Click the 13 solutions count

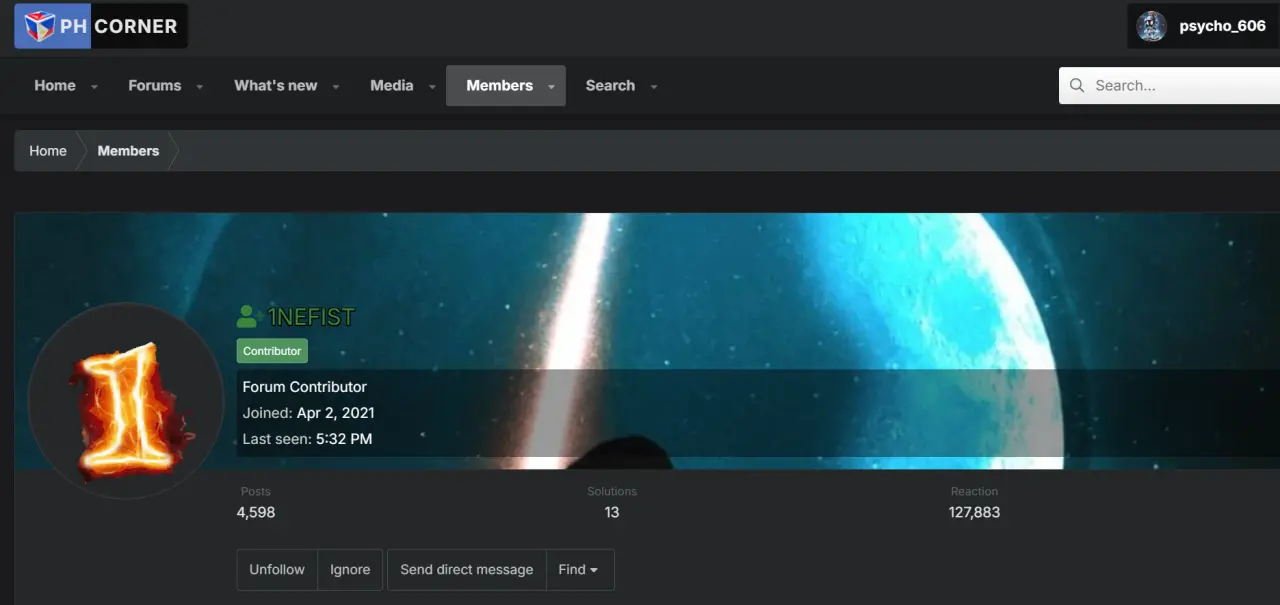612,512
